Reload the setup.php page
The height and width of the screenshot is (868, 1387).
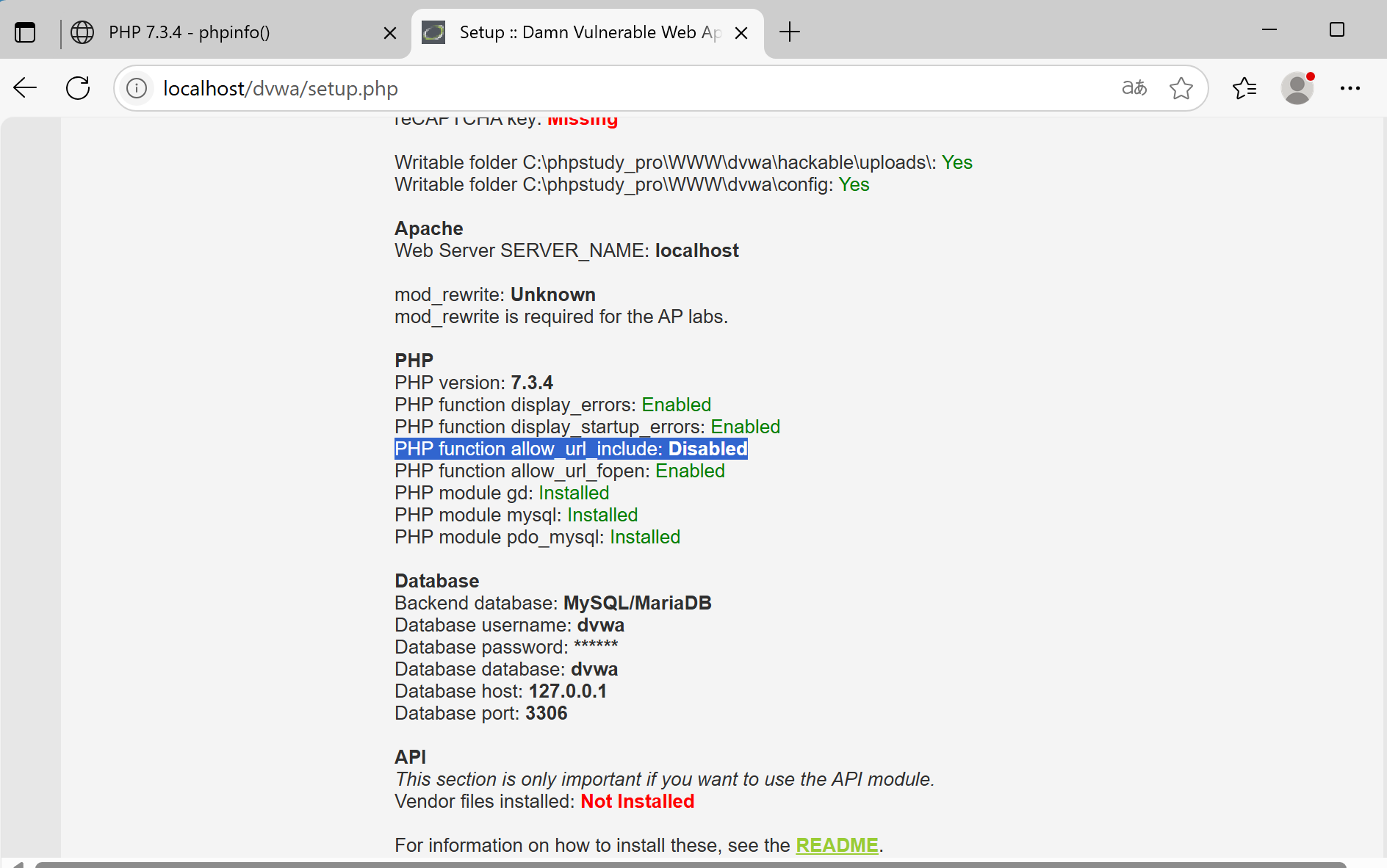click(x=78, y=88)
